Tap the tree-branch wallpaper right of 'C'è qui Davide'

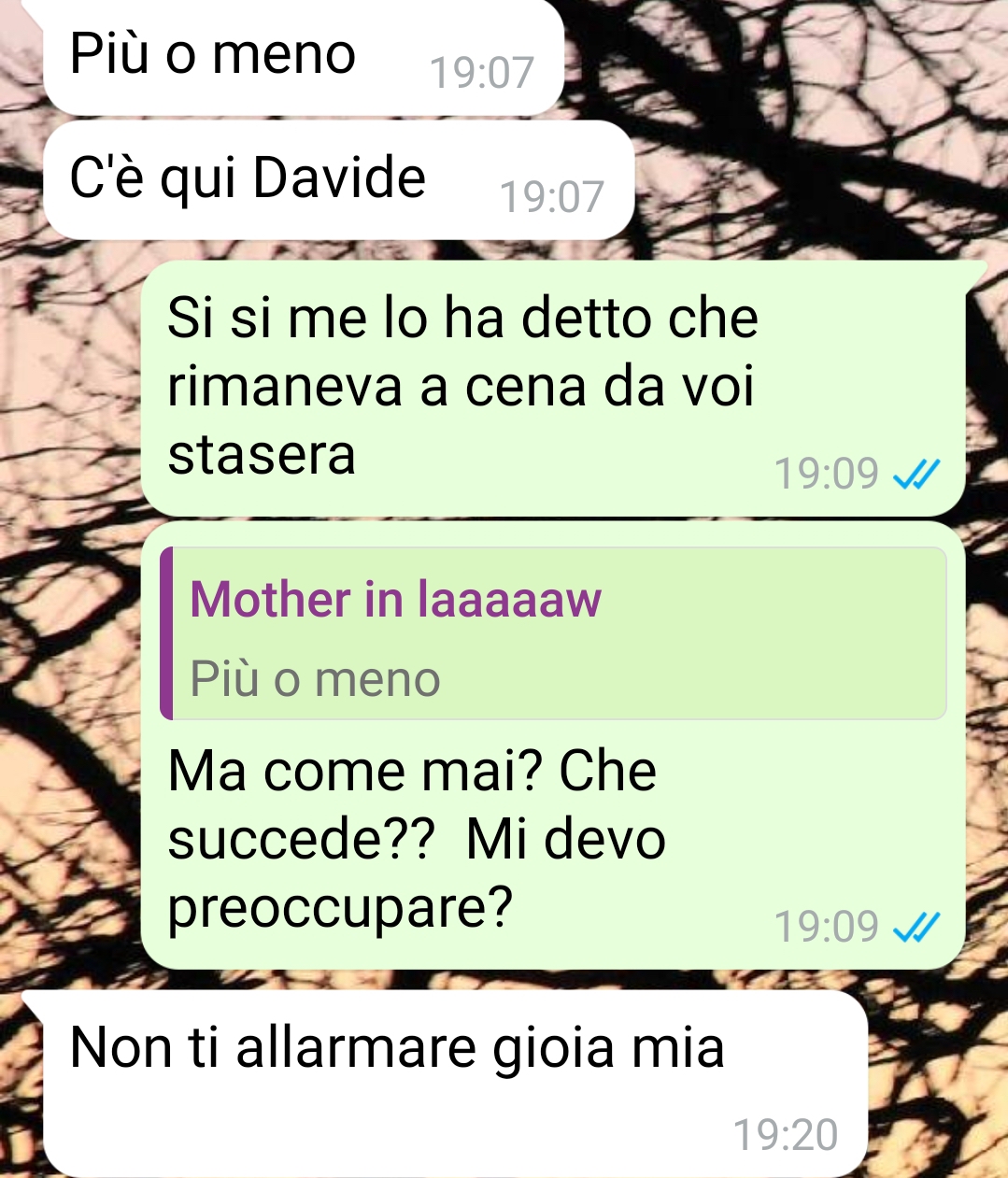[813, 177]
